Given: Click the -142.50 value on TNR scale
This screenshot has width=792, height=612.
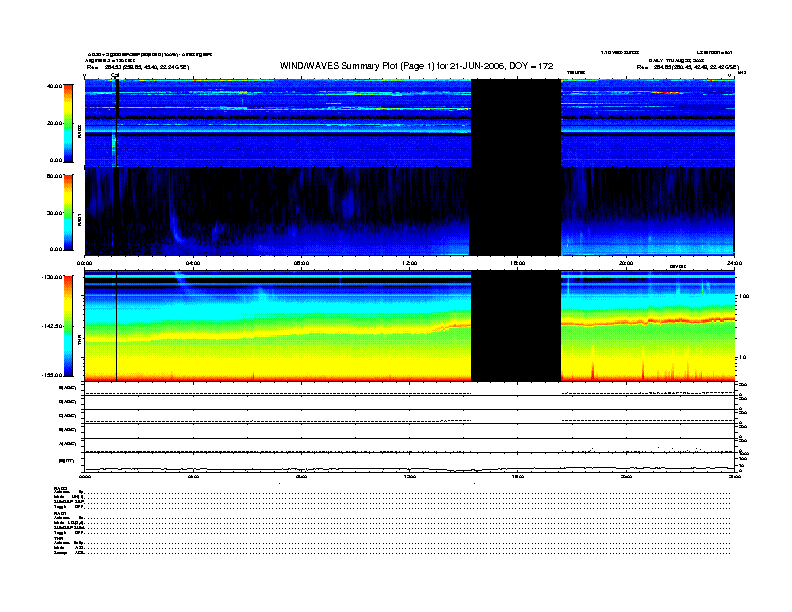Looking at the screenshot, I should pyautogui.click(x=53, y=326).
